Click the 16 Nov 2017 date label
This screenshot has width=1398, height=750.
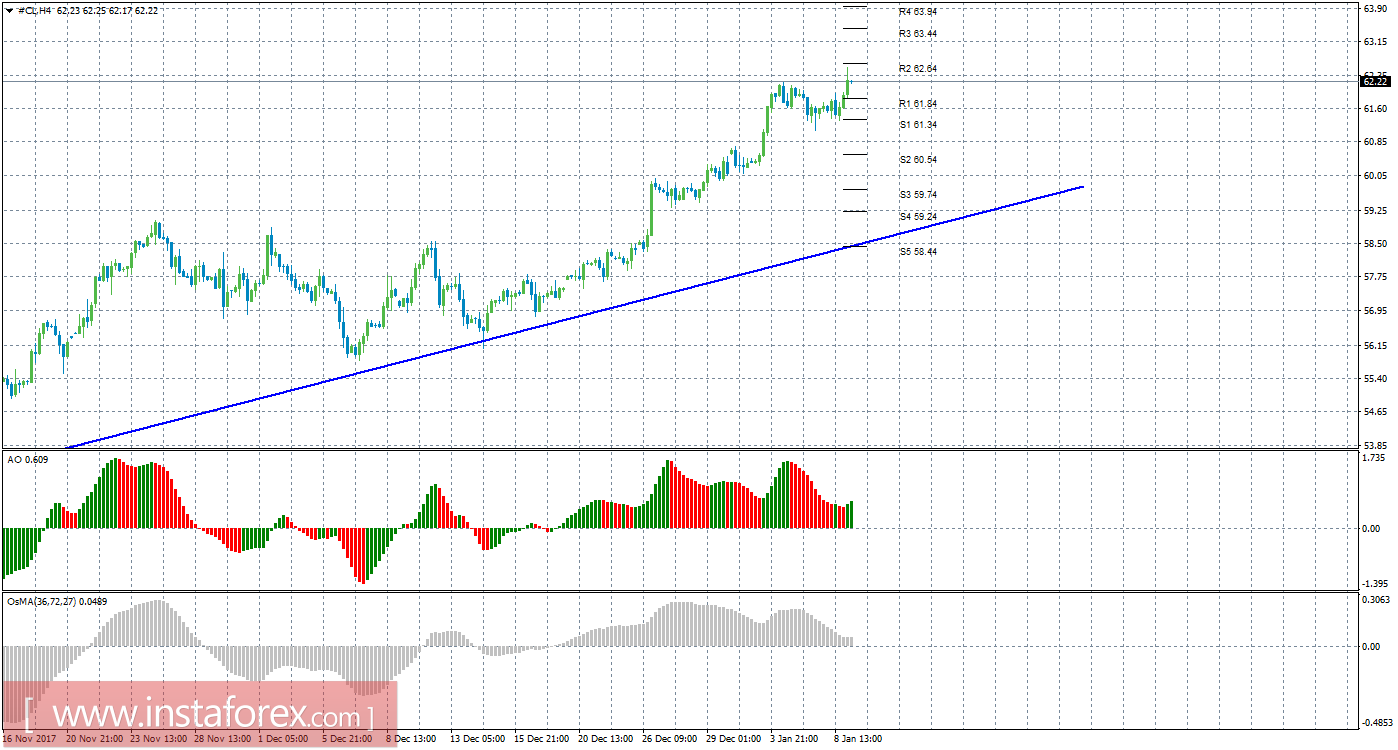pos(27,739)
